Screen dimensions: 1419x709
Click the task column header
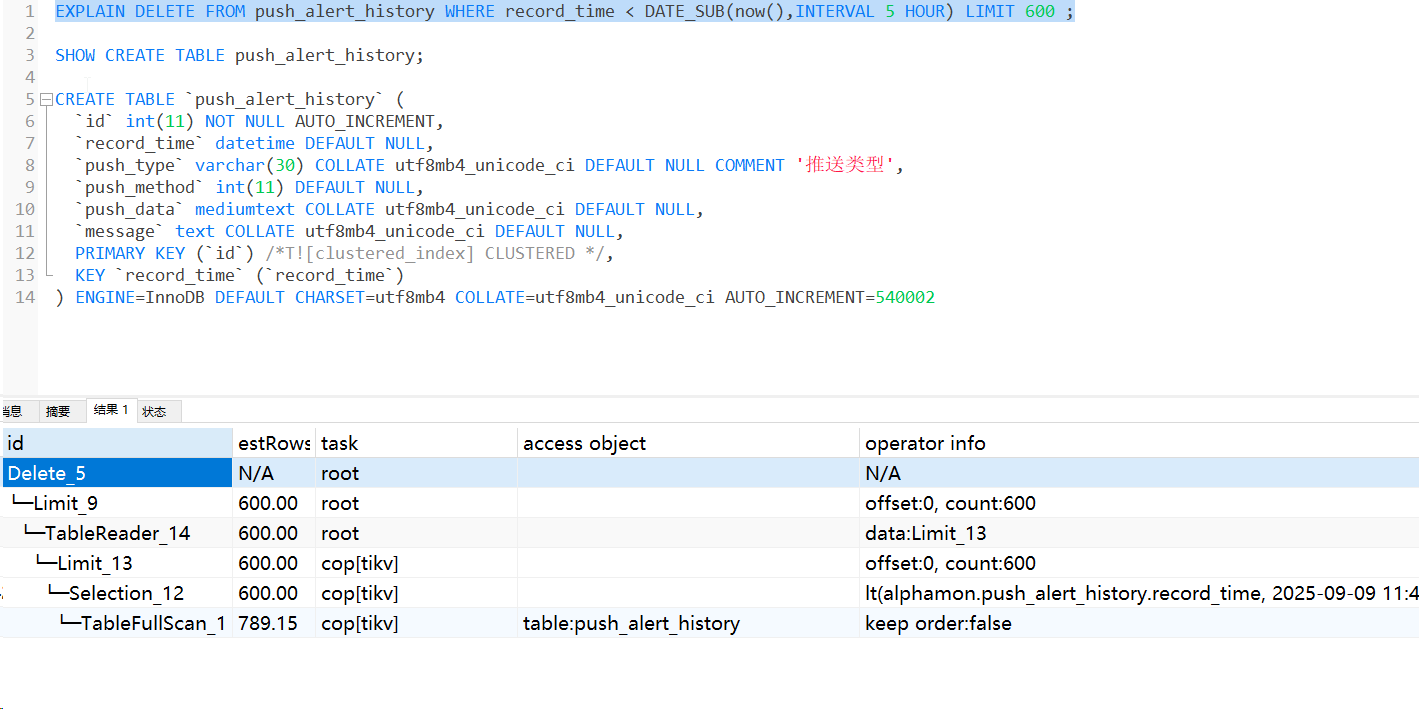pos(415,443)
